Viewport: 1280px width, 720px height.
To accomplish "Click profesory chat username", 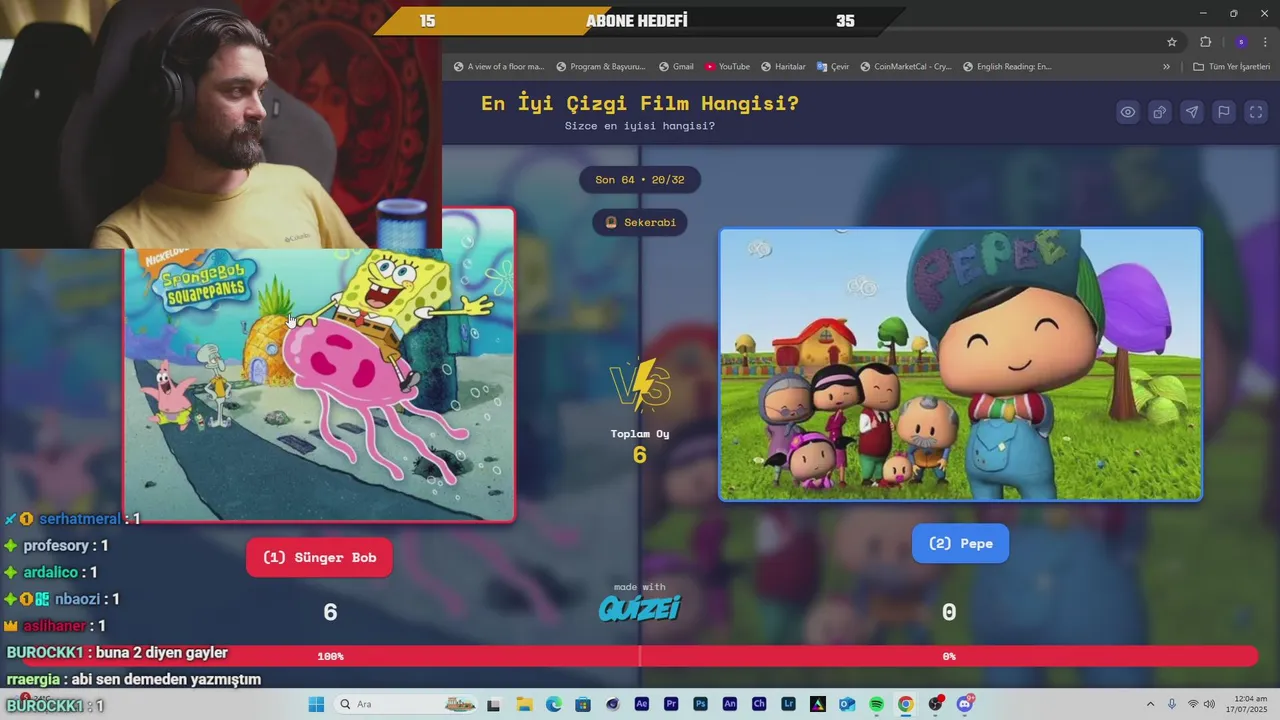I will [56, 546].
